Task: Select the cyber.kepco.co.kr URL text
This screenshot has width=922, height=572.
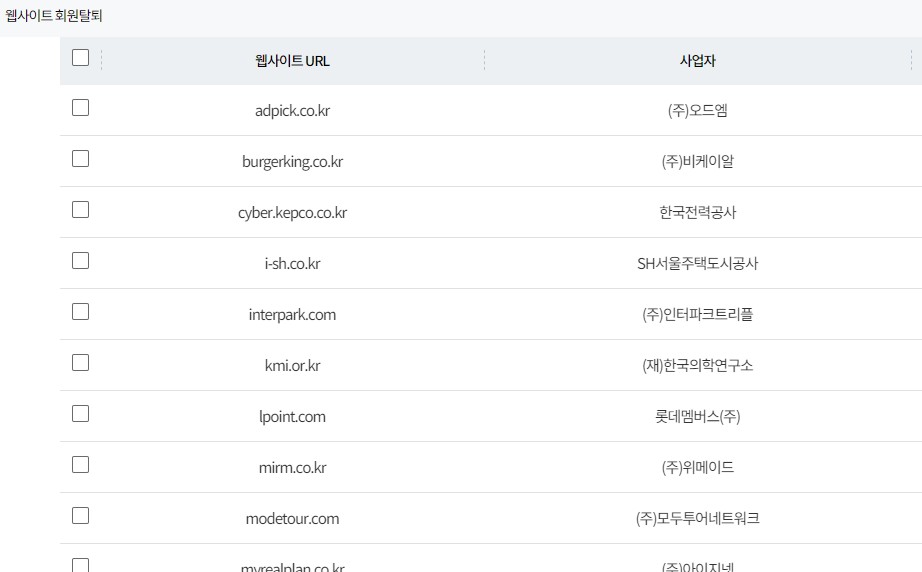Action: (x=292, y=213)
